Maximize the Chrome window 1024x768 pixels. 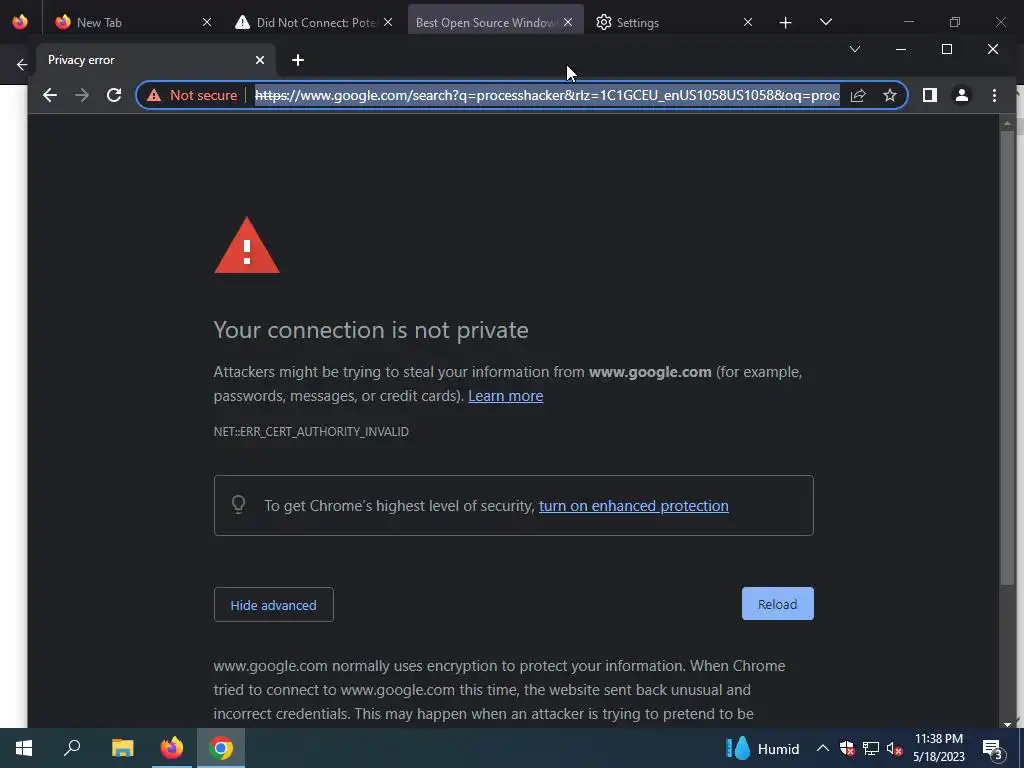click(946, 49)
